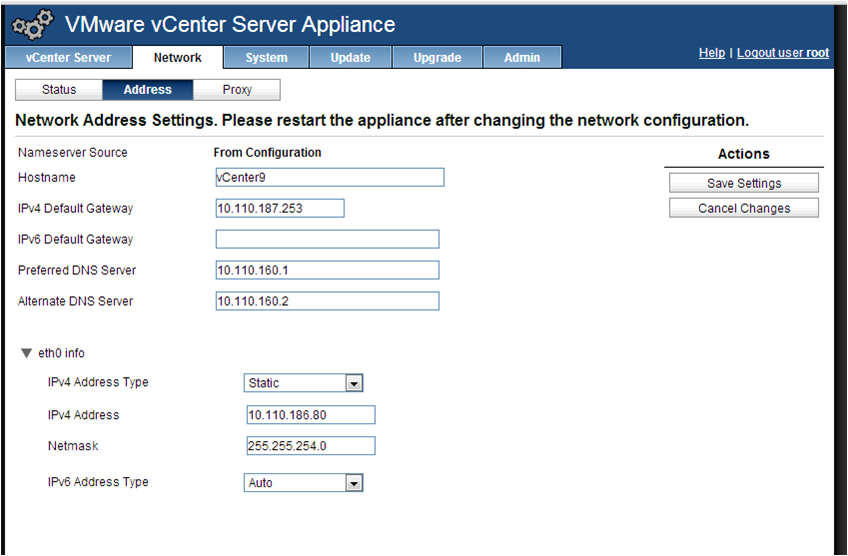Go to the Upgrade tab
848x556 pixels.
(437, 57)
